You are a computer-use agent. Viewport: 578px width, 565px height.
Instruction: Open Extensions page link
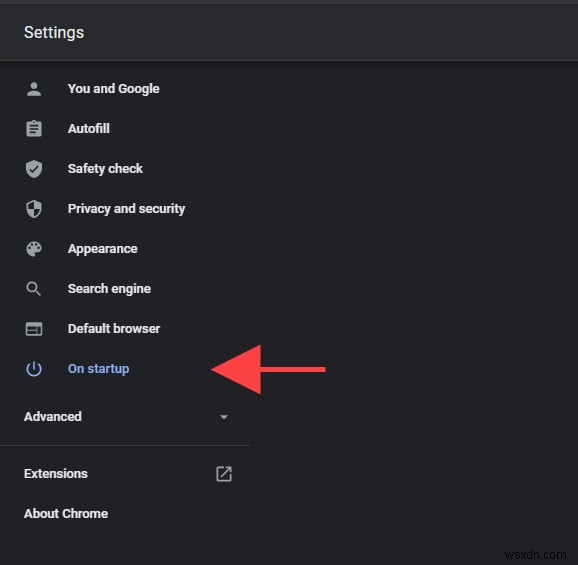(x=56, y=474)
